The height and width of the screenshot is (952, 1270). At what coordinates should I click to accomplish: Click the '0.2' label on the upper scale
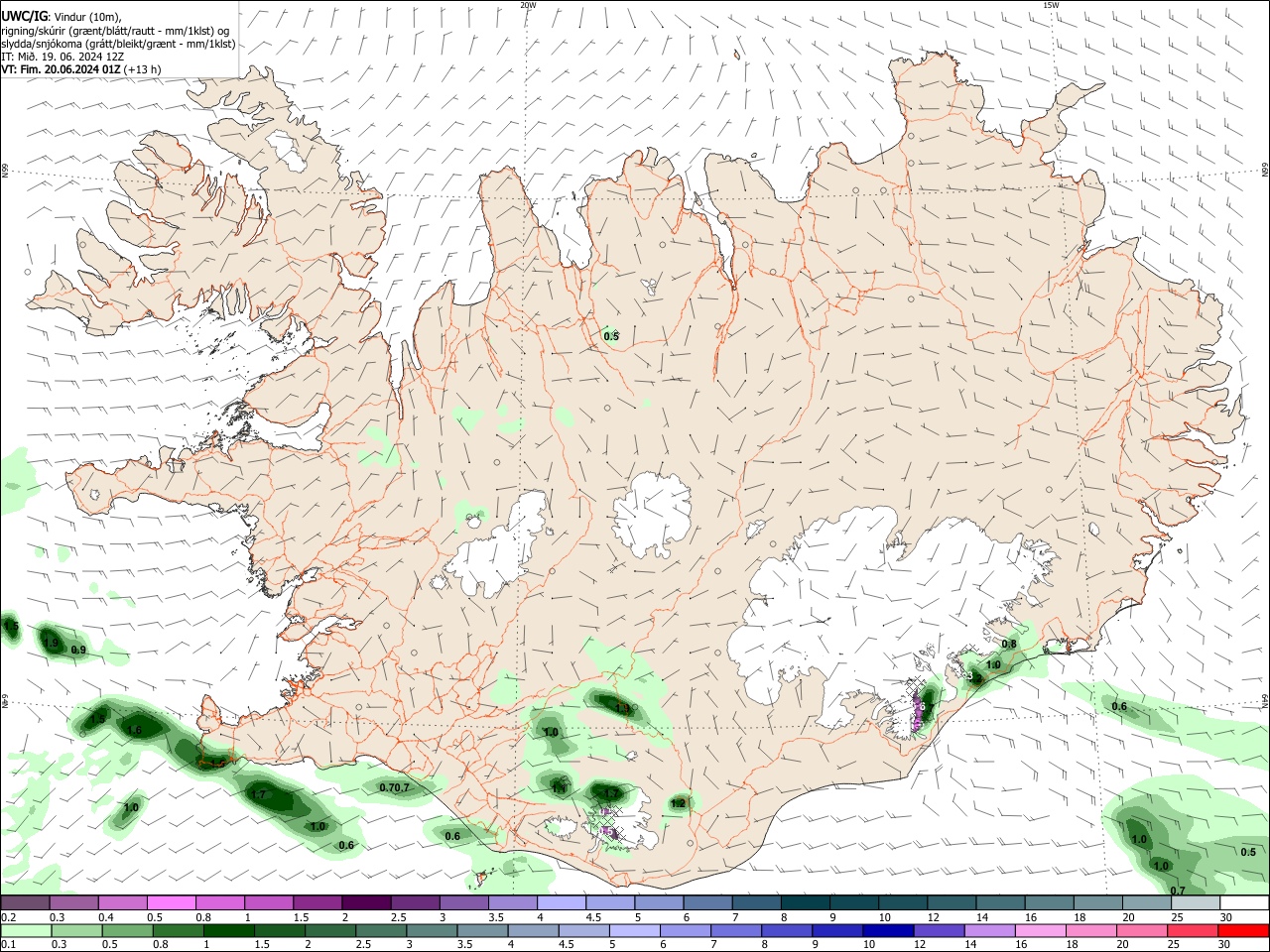pos(9,917)
